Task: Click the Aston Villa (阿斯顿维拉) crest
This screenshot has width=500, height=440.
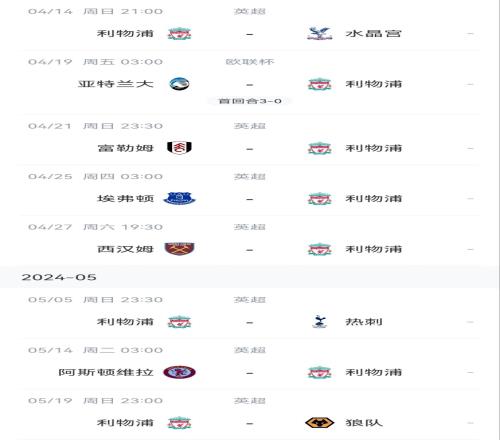Action: tap(179, 372)
